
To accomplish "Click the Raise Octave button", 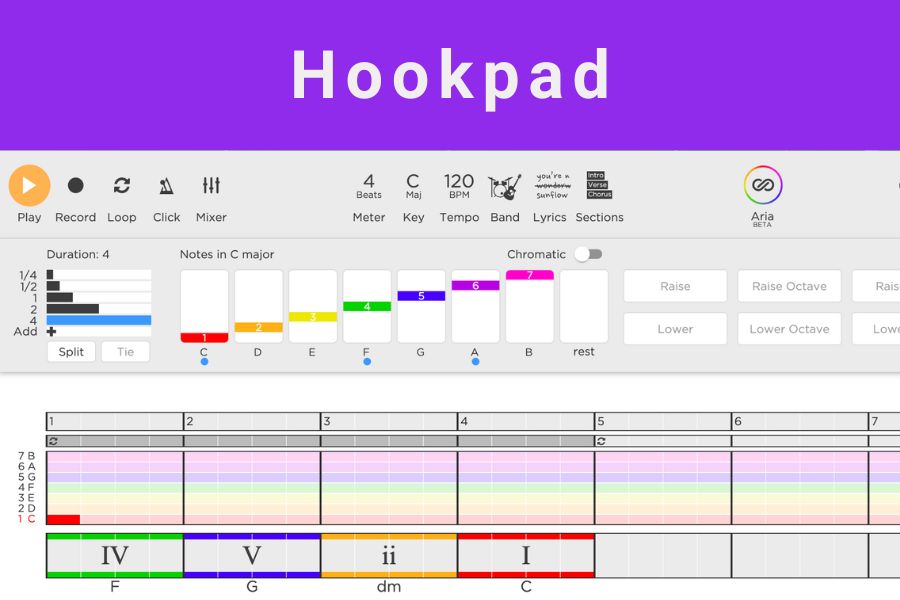I will tap(789, 286).
